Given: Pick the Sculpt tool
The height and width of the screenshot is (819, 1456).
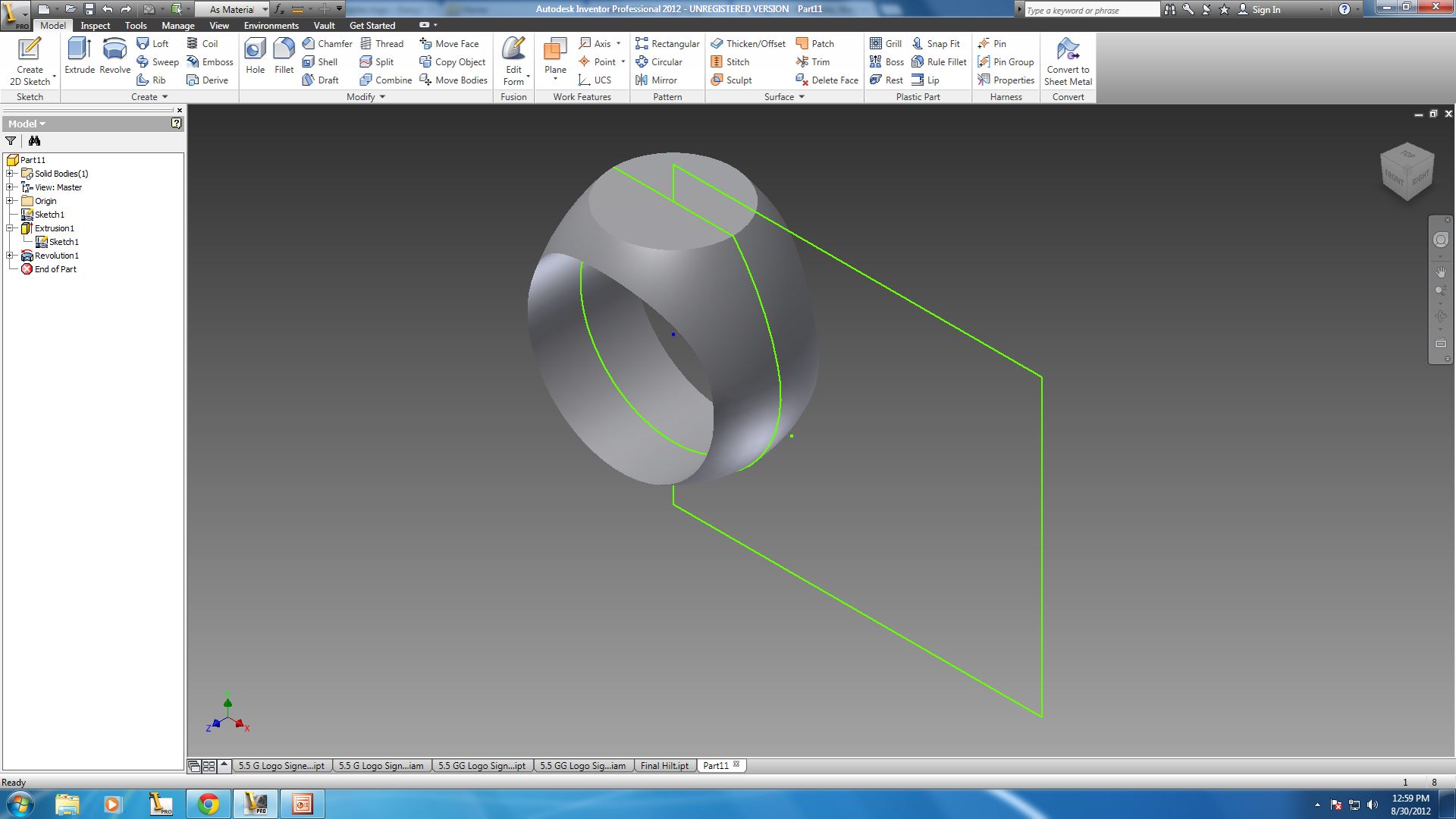Looking at the screenshot, I should pyautogui.click(x=731, y=80).
